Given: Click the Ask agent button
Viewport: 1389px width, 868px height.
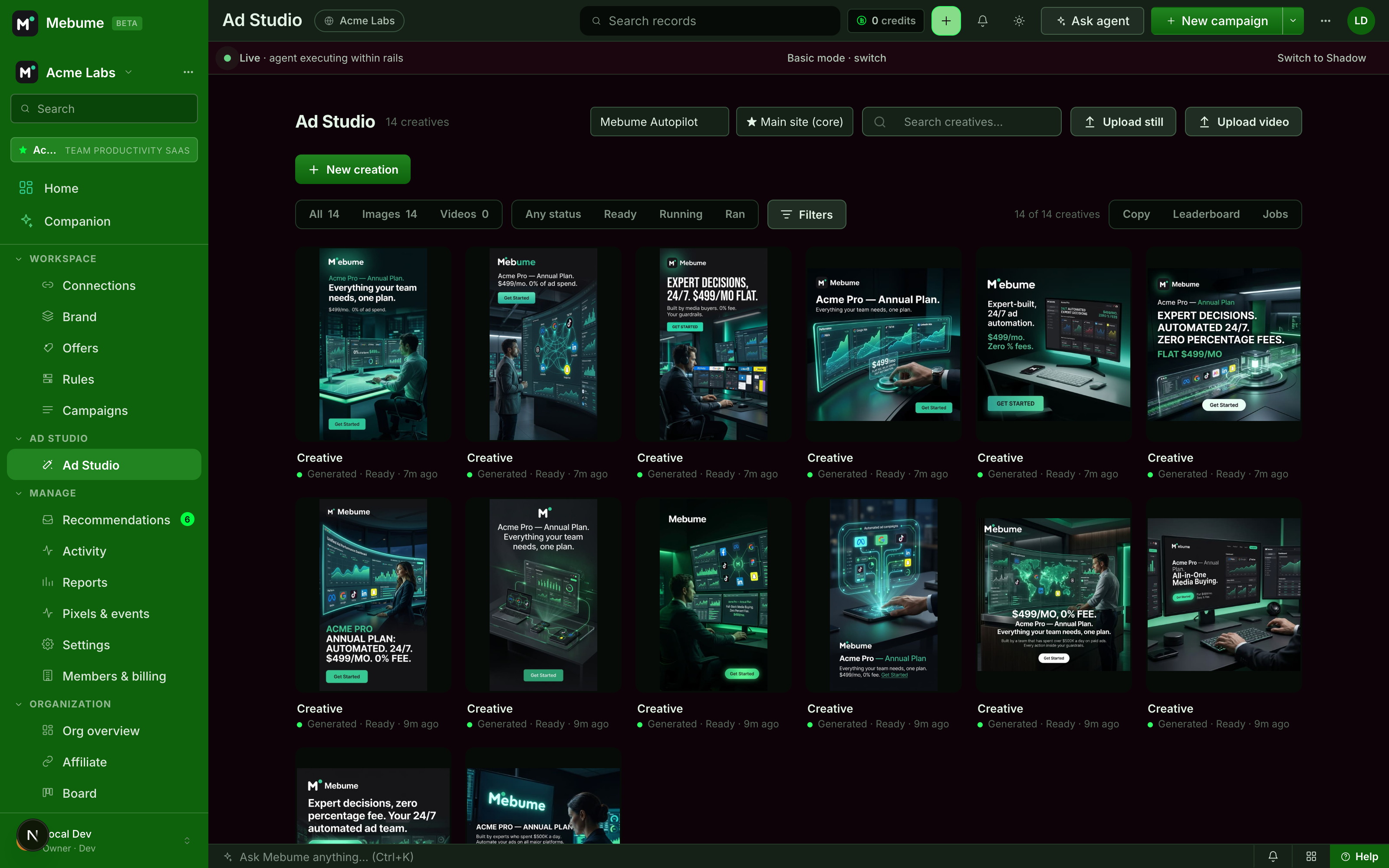Looking at the screenshot, I should 1092,21.
